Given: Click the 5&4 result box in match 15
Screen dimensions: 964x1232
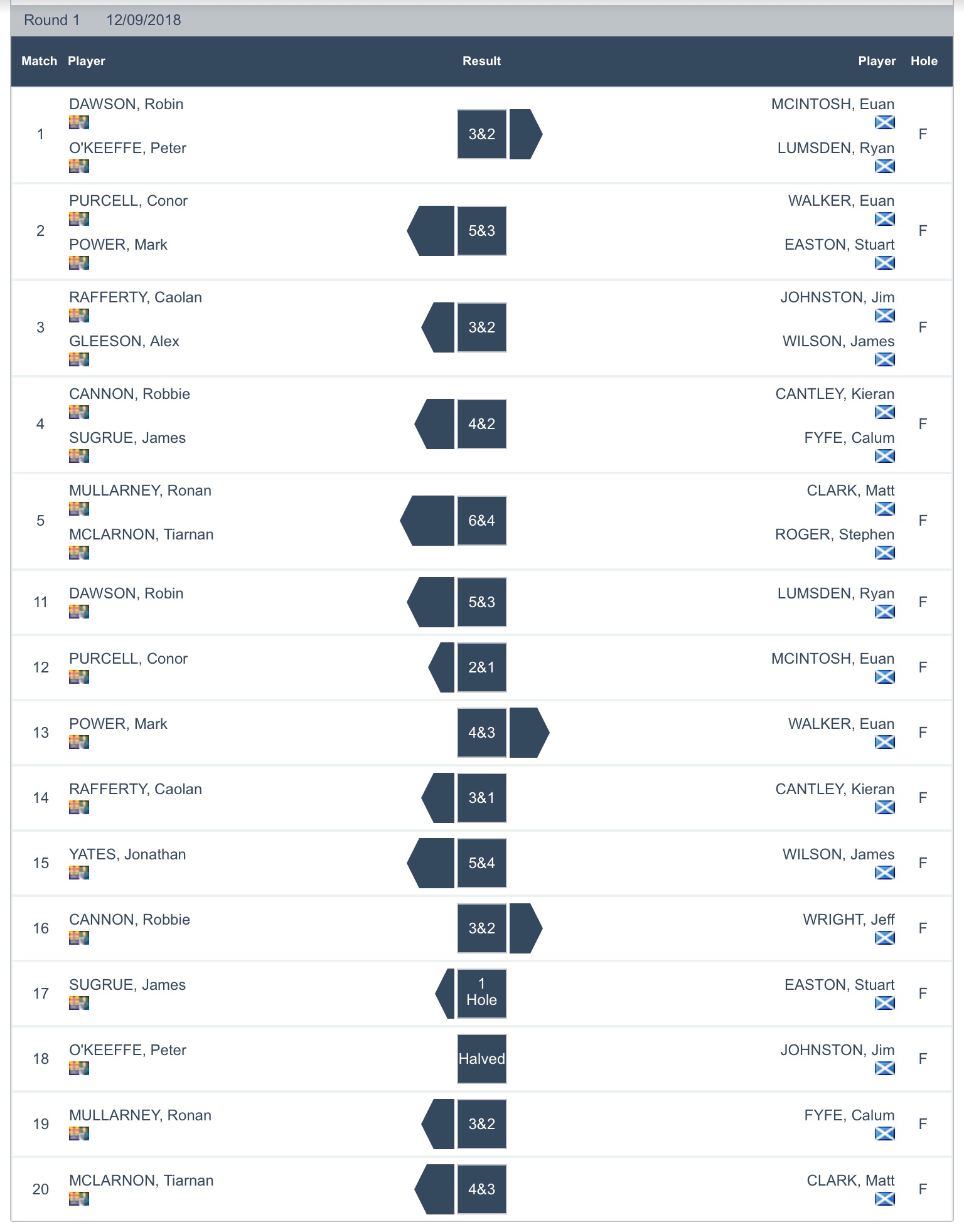Looking at the screenshot, I should (x=481, y=863).
